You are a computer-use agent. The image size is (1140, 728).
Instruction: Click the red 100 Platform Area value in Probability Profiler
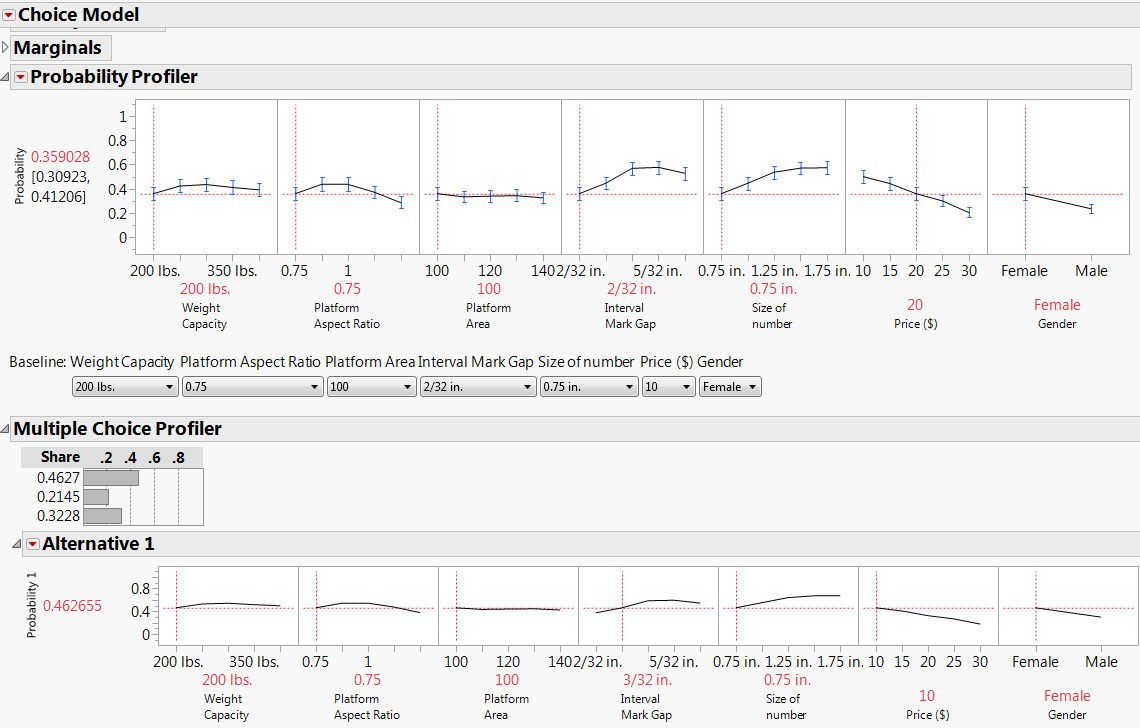489,289
